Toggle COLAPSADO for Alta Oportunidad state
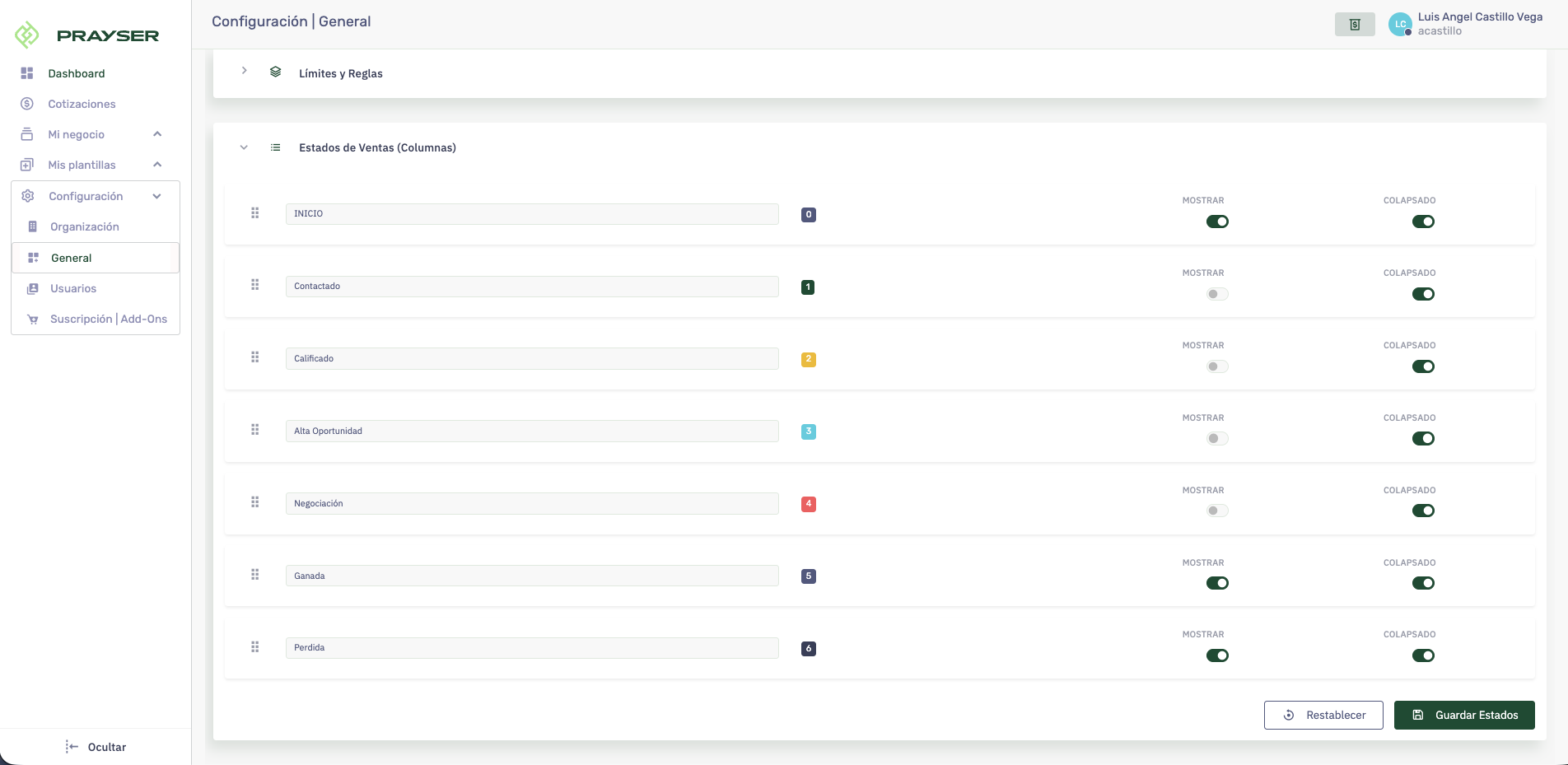Image resolution: width=1568 pixels, height=765 pixels. pyautogui.click(x=1423, y=439)
